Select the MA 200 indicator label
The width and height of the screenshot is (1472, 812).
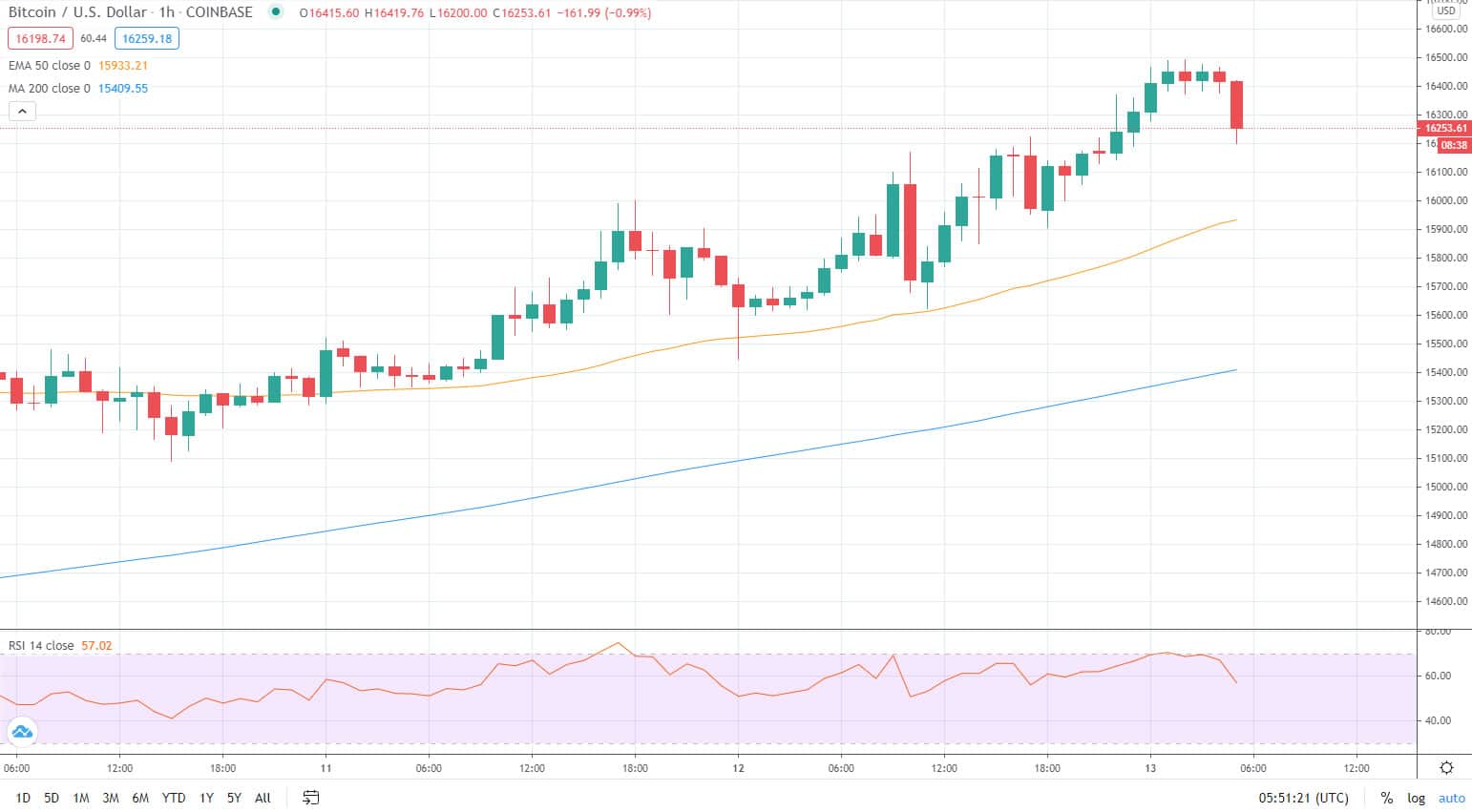tap(48, 88)
